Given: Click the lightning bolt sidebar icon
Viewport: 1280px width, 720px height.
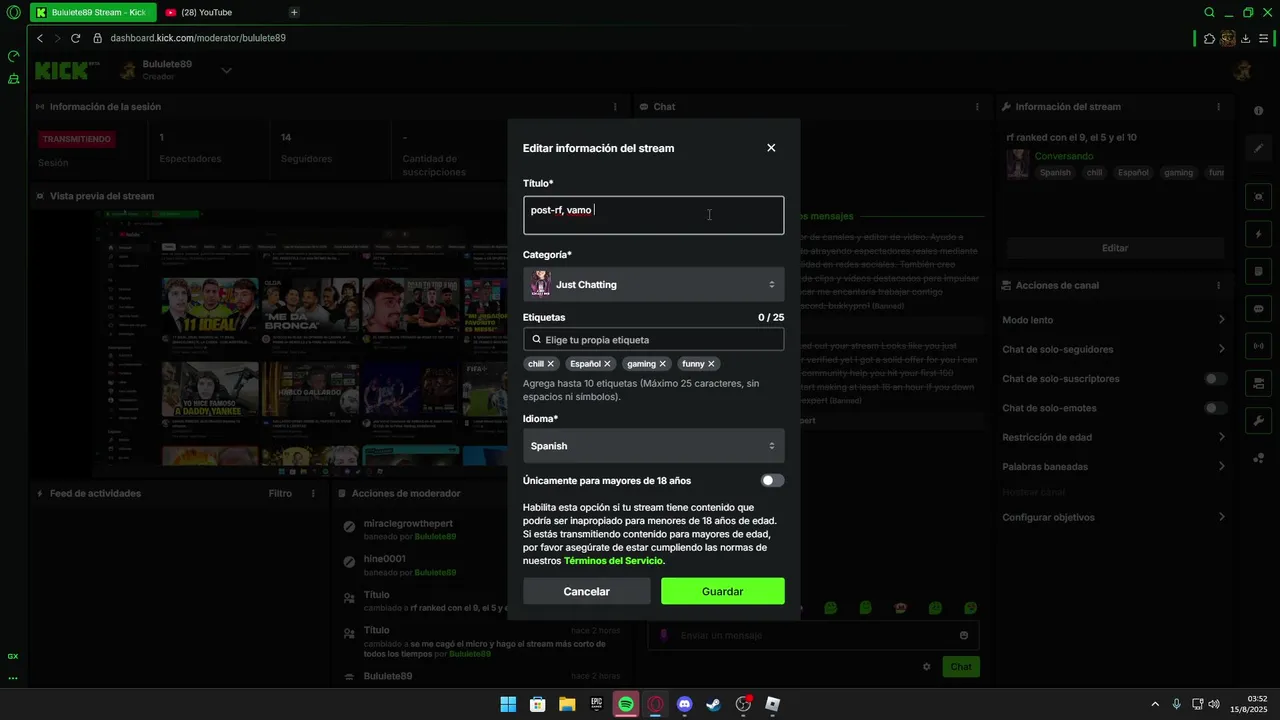Looking at the screenshot, I should click(x=1258, y=234).
